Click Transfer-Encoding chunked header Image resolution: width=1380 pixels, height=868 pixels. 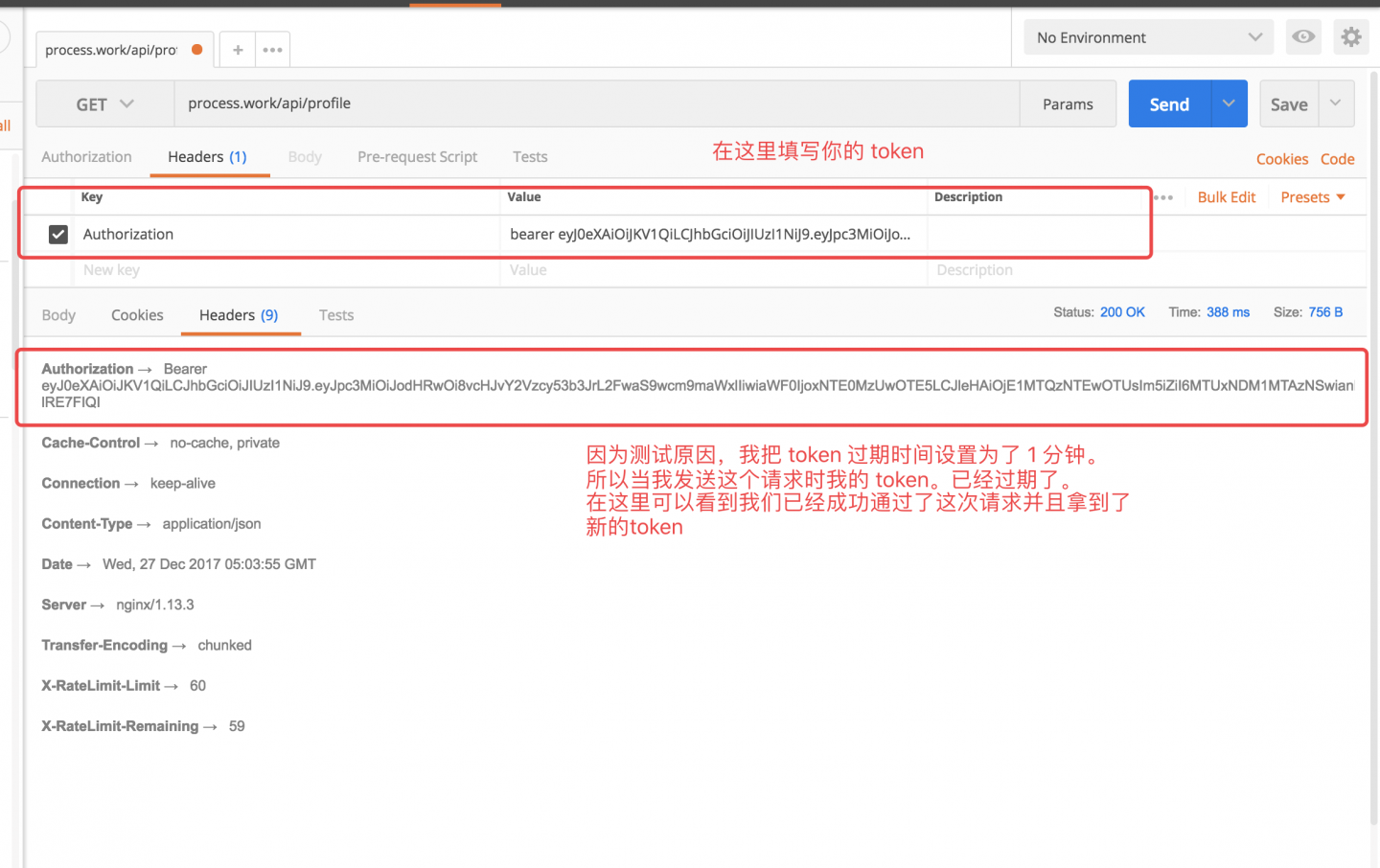(x=147, y=646)
